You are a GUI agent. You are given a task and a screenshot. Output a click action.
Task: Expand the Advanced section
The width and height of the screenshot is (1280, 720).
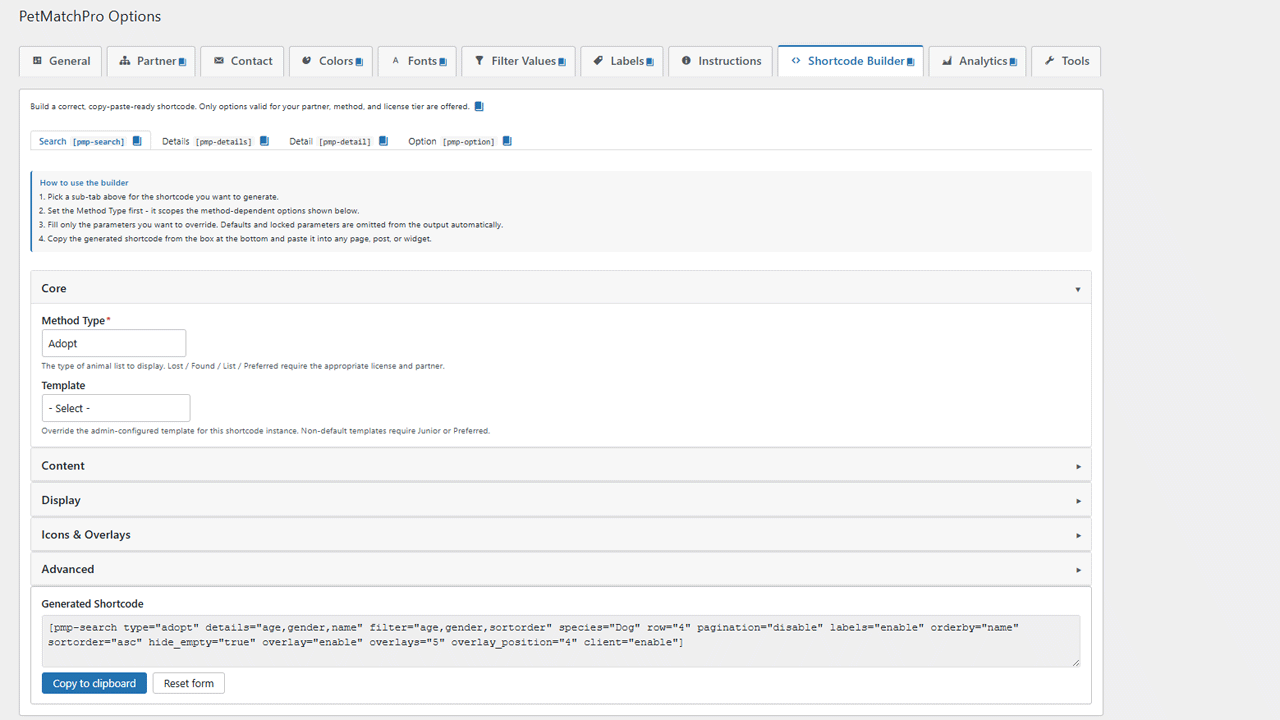561,569
